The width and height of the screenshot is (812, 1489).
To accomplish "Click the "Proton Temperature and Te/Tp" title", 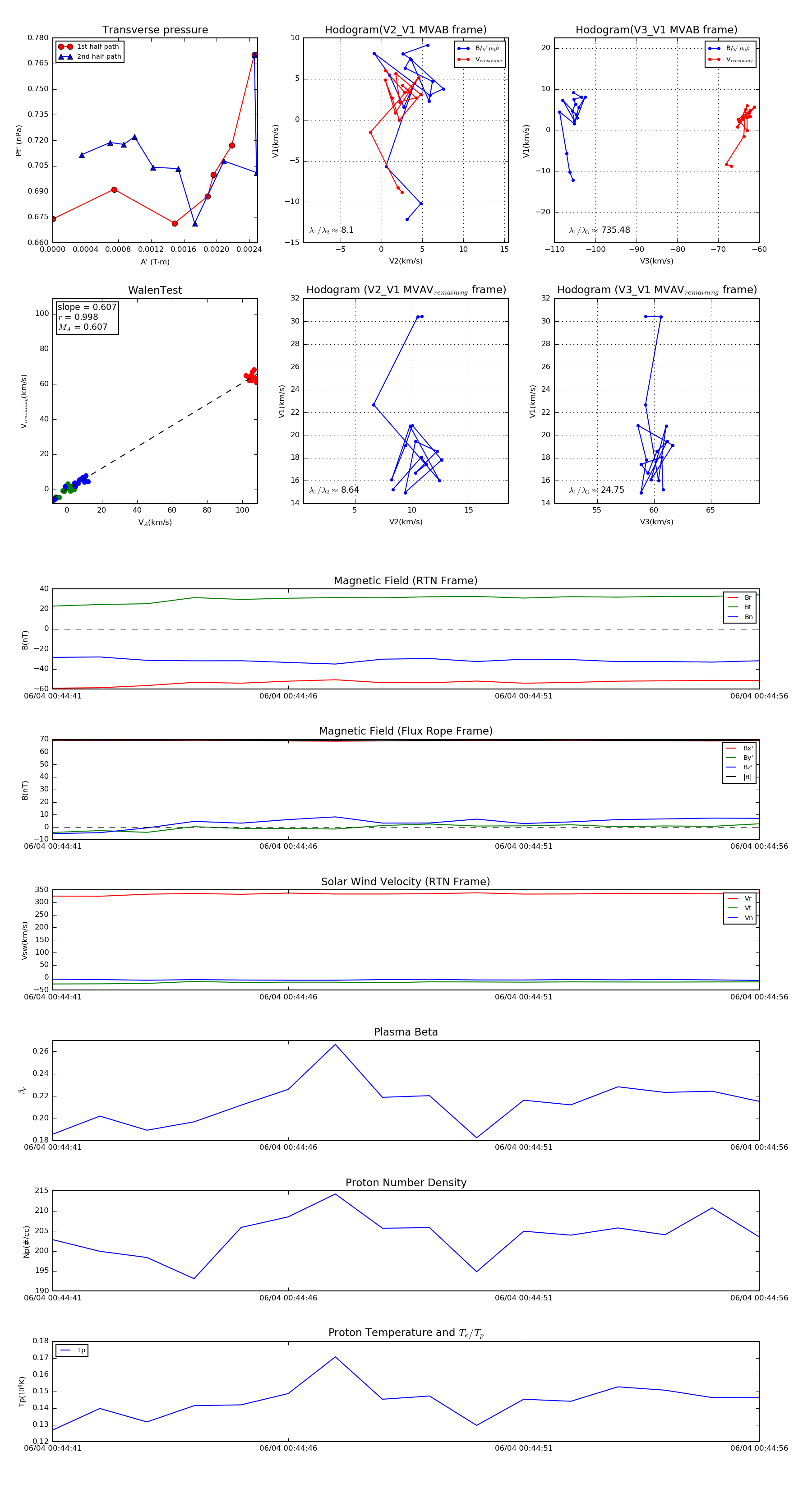I will (x=406, y=1333).
